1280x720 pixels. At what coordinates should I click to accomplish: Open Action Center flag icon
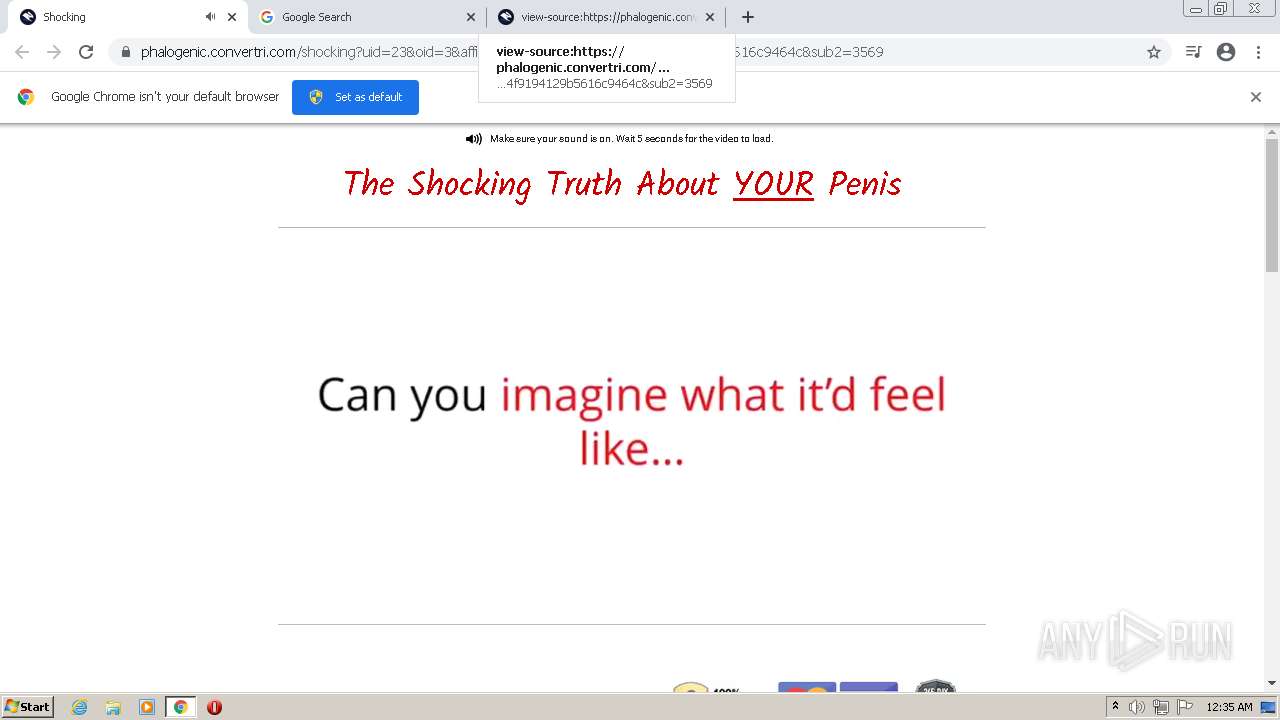pyautogui.click(x=1185, y=707)
